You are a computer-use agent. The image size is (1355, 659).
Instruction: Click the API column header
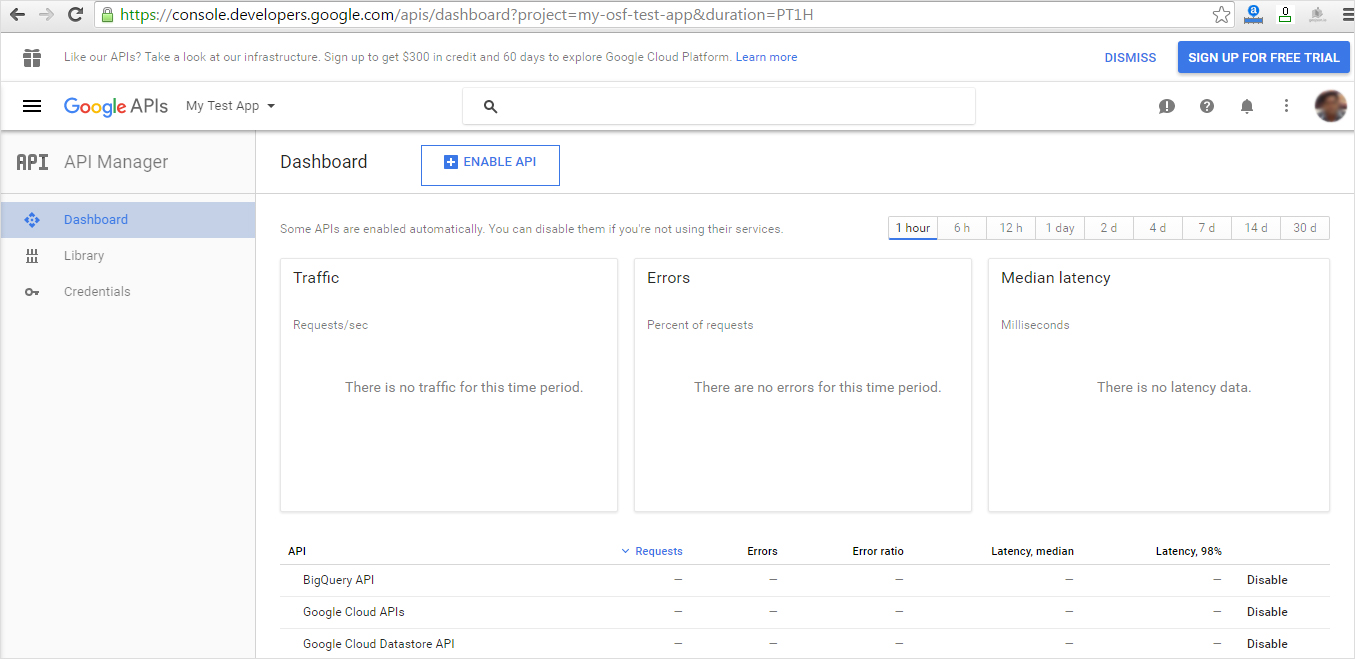click(x=296, y=551)
